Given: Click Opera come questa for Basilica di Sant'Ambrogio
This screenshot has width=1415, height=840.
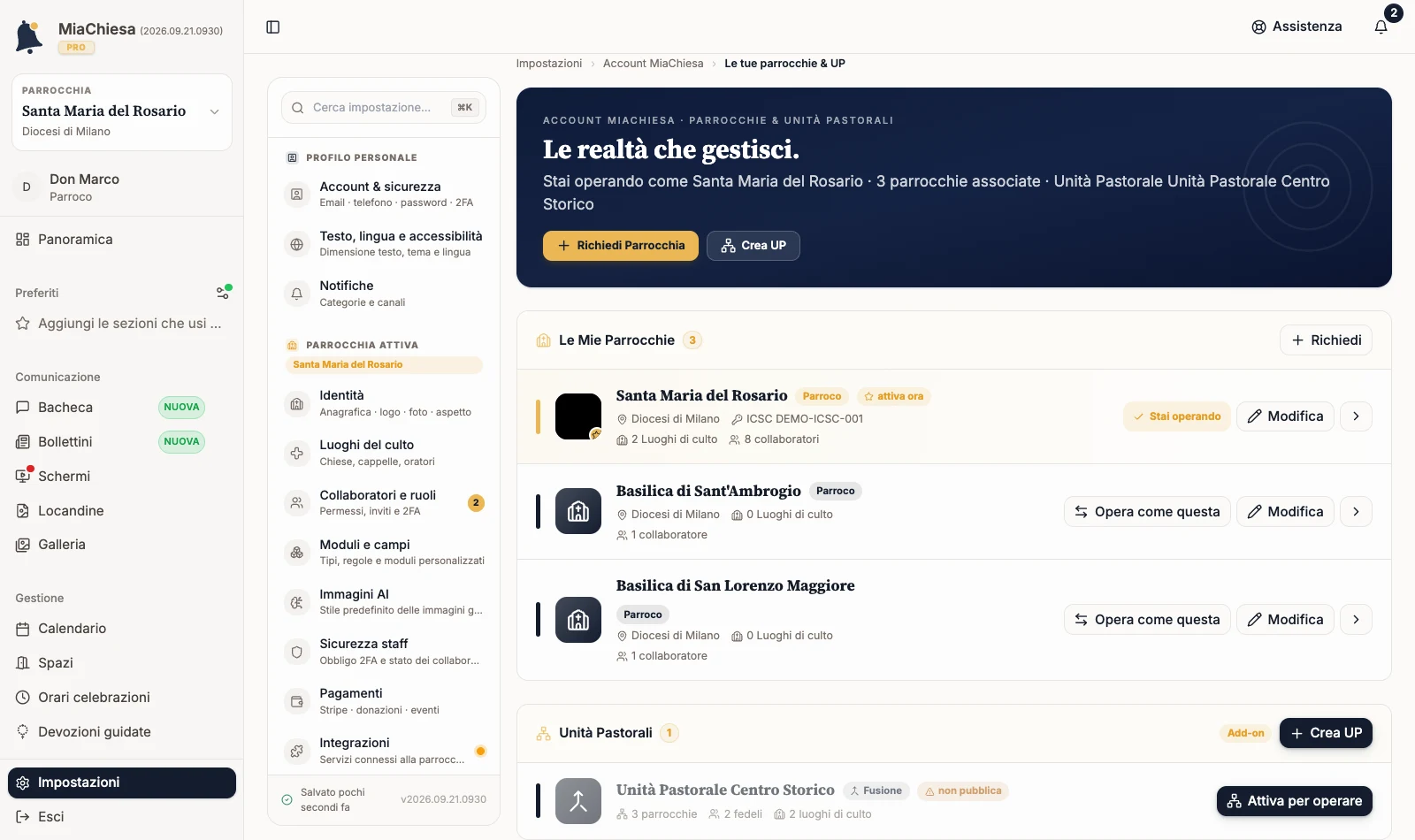Looking at the screenshot, I should 1147,512.
